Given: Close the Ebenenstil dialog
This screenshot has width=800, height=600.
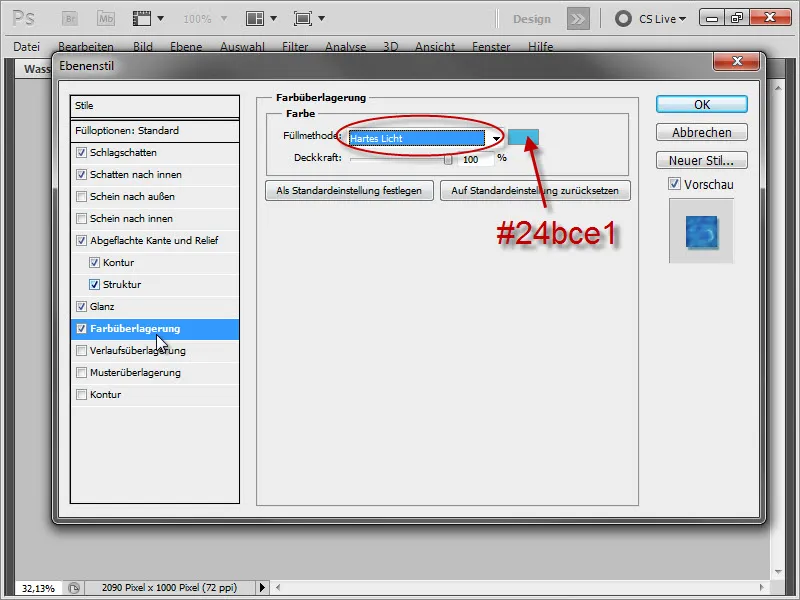Looking at the screenshot, I should click(x=737, y=61).
